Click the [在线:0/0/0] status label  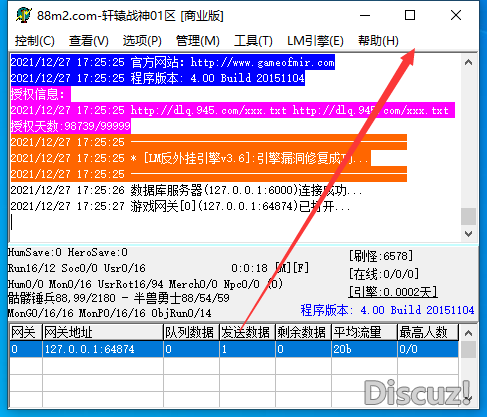click(384, 274)
